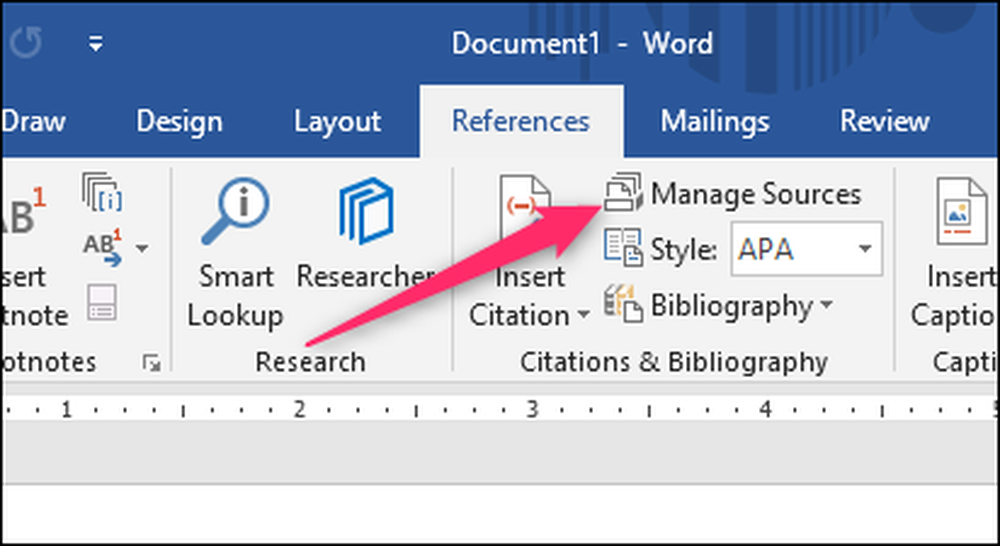Click the Insert Endnote icon

pos(102,192)
